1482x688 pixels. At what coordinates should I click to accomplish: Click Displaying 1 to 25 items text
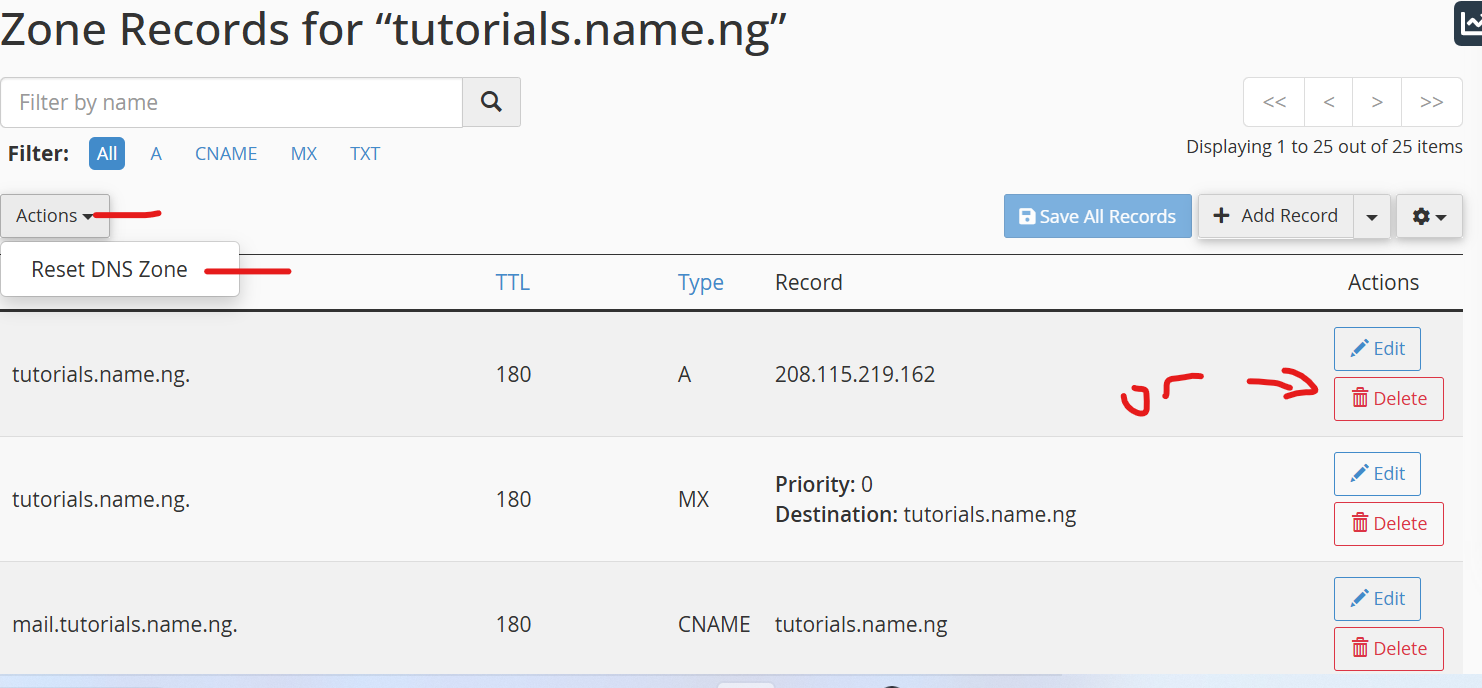[1324, 146]
